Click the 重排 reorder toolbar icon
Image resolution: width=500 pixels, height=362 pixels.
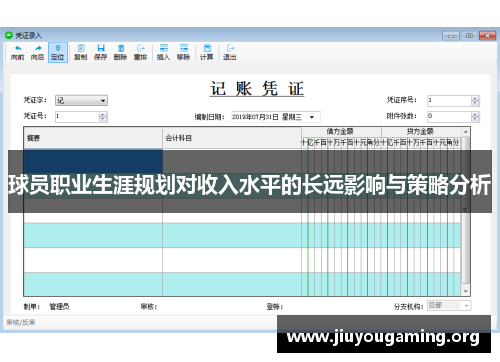coord(140,53)
